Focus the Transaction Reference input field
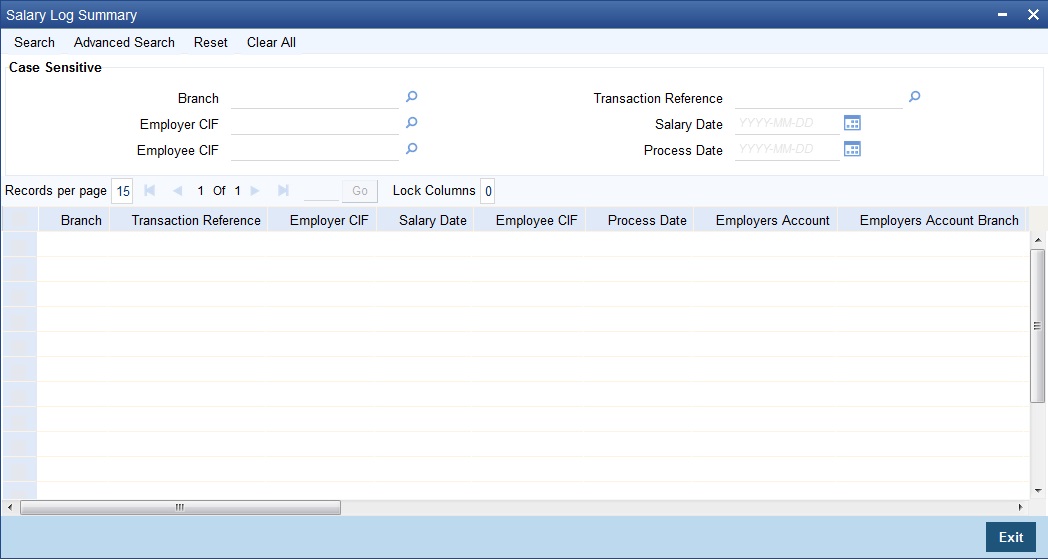Viewport: 1048px width, 560px height. click(x=819, y=98)
